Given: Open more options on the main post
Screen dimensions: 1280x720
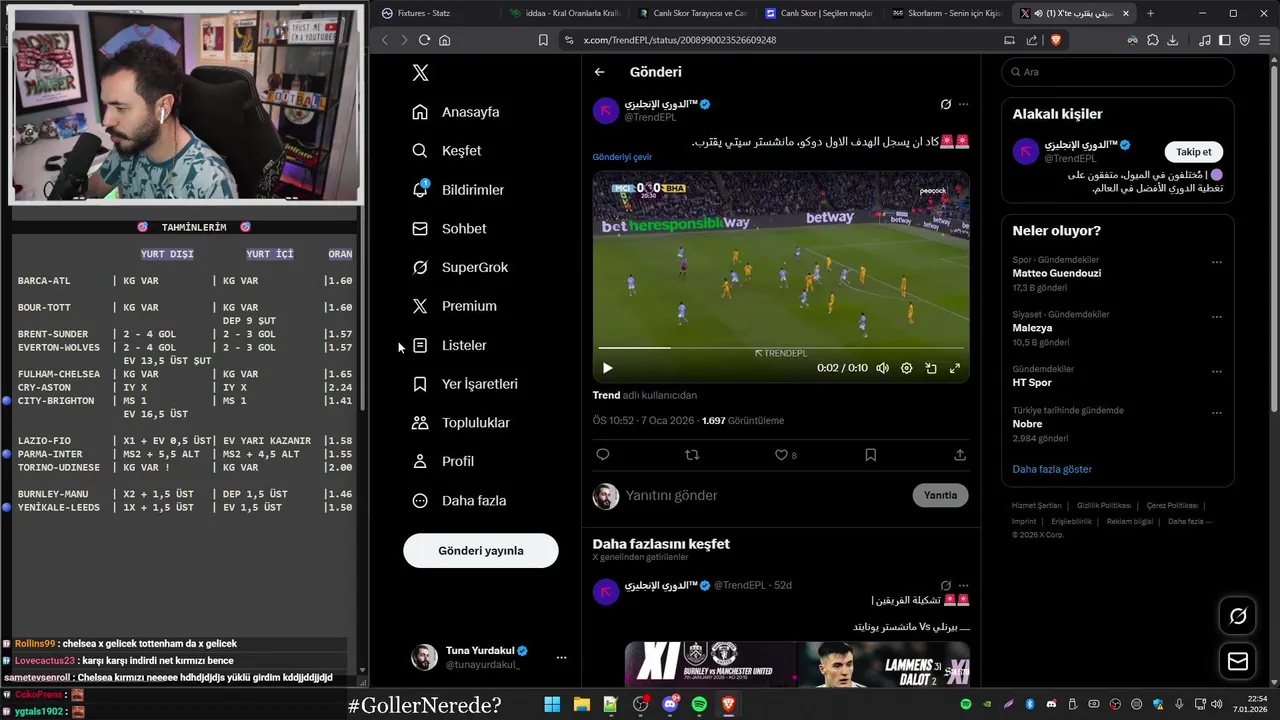Looking at the screenshot, I should [963, 104].
